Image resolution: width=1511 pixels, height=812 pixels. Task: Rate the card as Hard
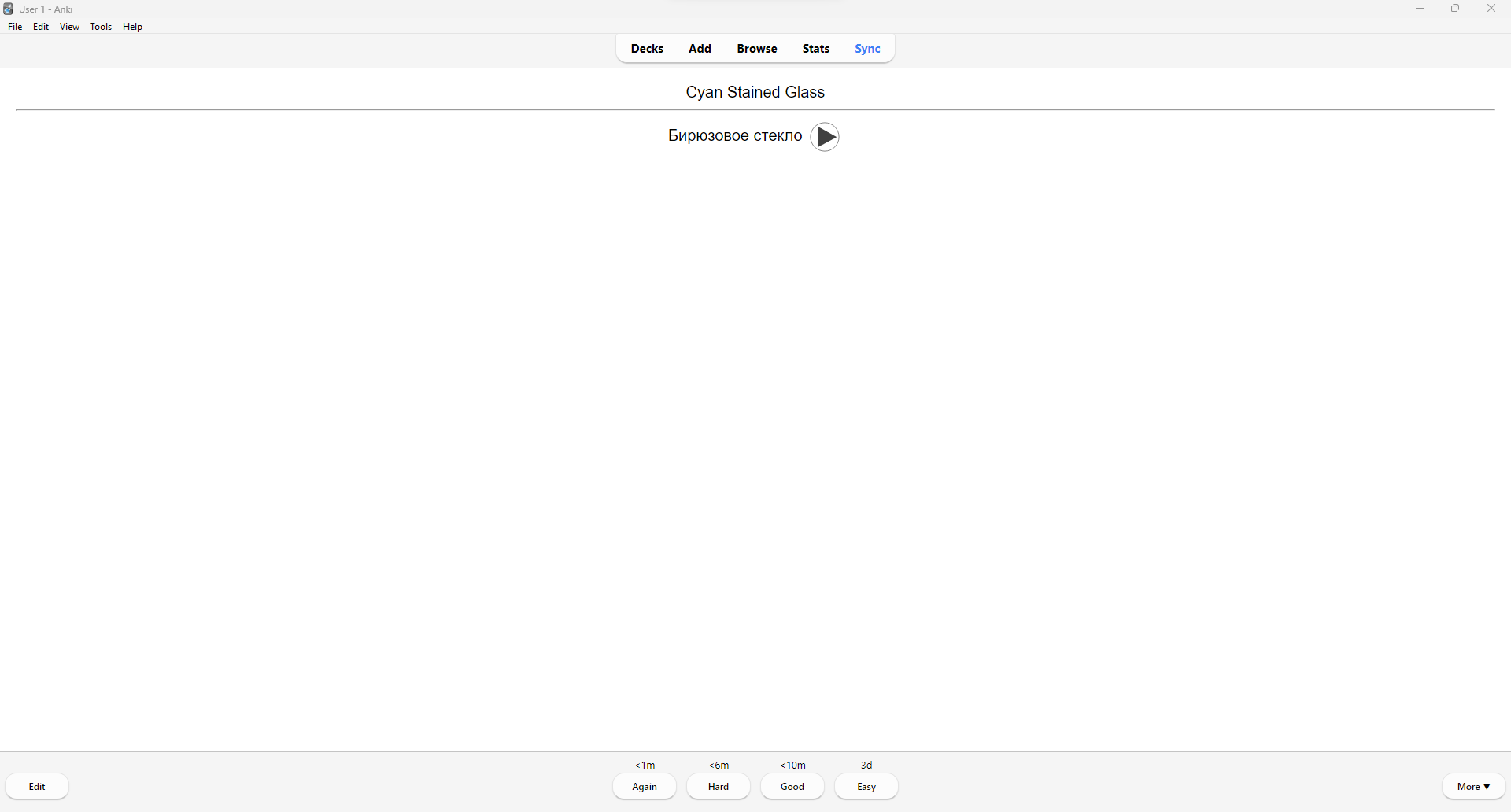[719, 787]
